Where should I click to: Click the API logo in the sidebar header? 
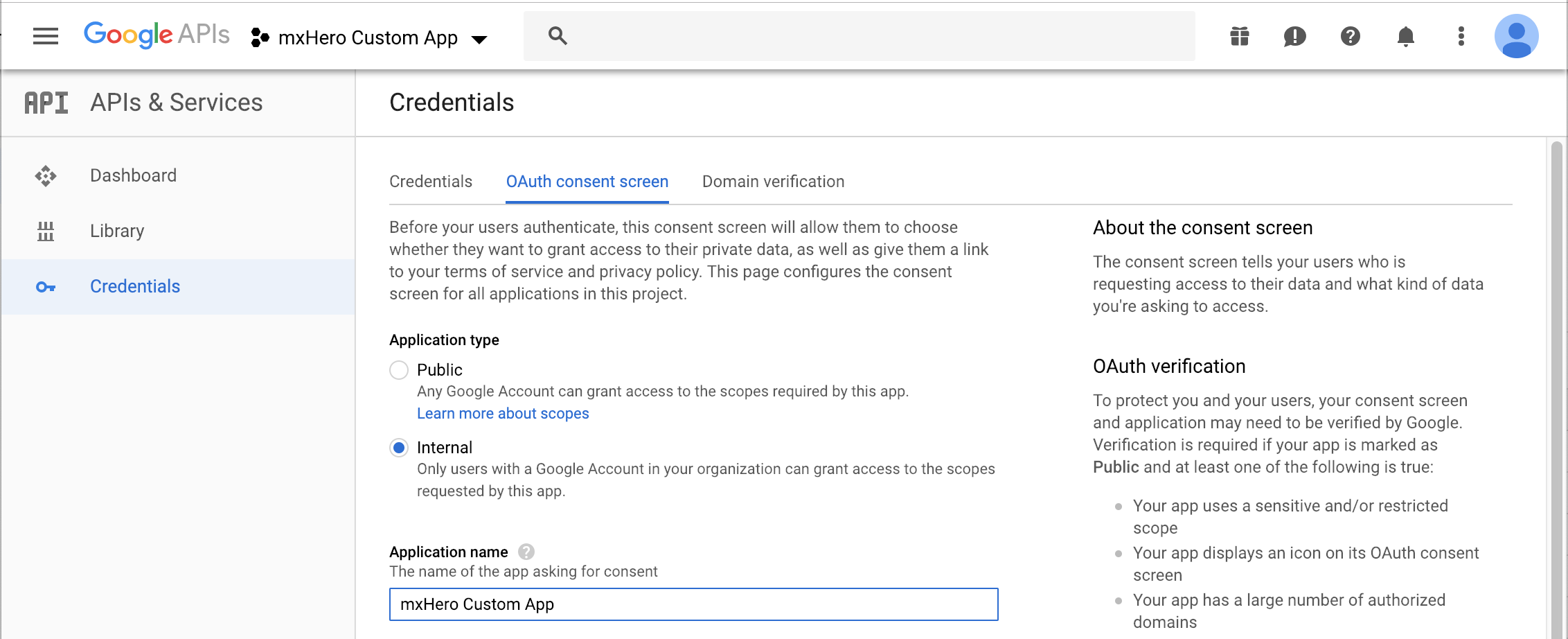click(46, 103)
